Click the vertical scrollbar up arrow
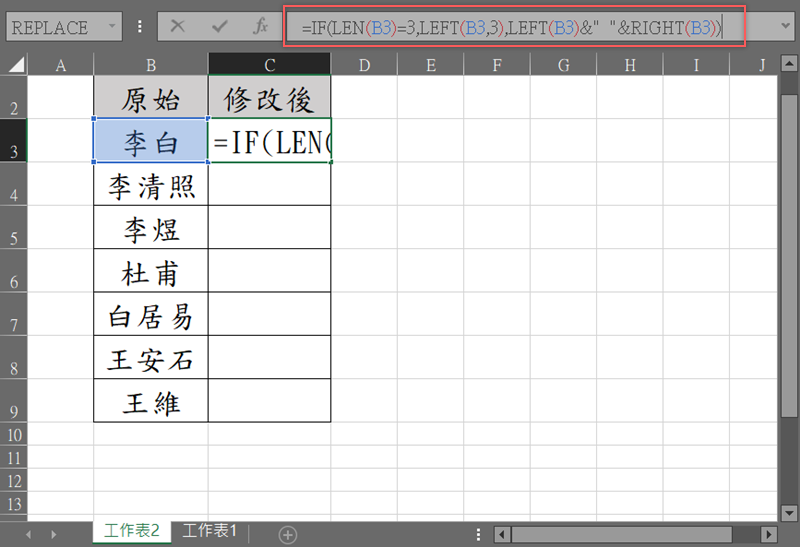Screen dimensions: 800x547 point(789,64)
